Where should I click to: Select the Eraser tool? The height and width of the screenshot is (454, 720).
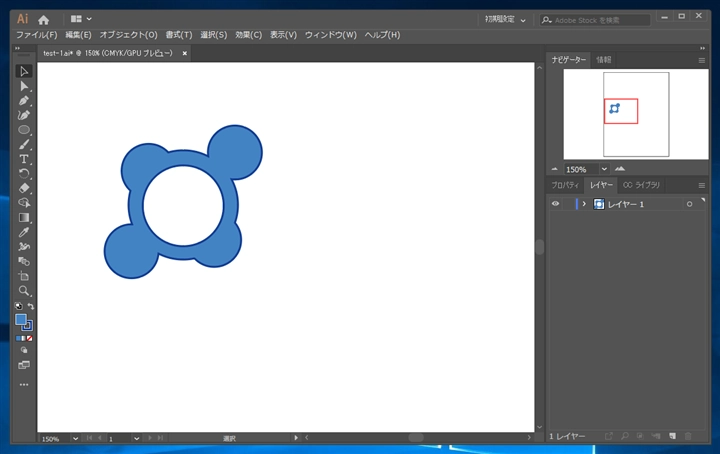click(x=24, y=188)
